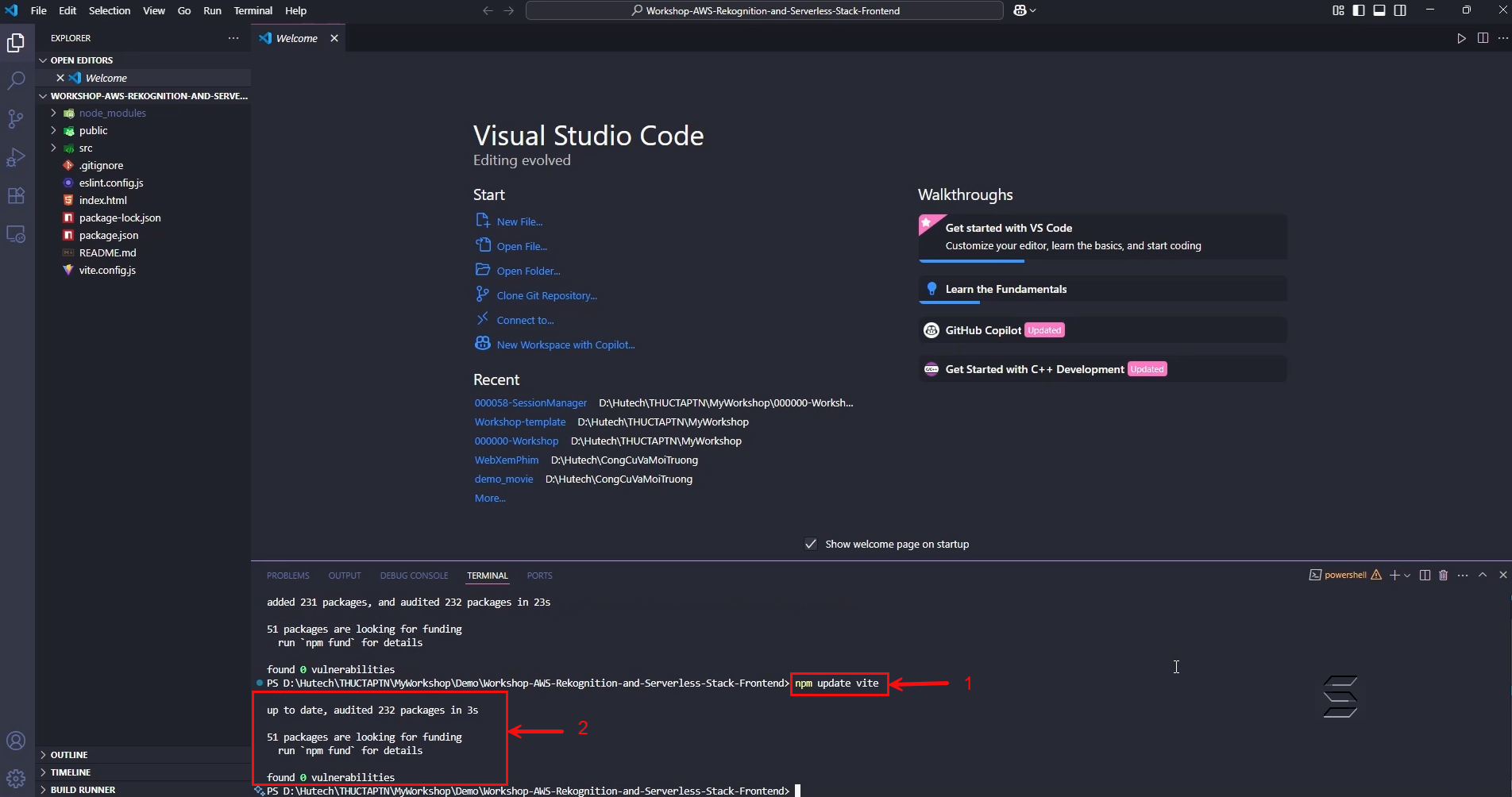Open the Remote Explorer view

click(16, 234)
